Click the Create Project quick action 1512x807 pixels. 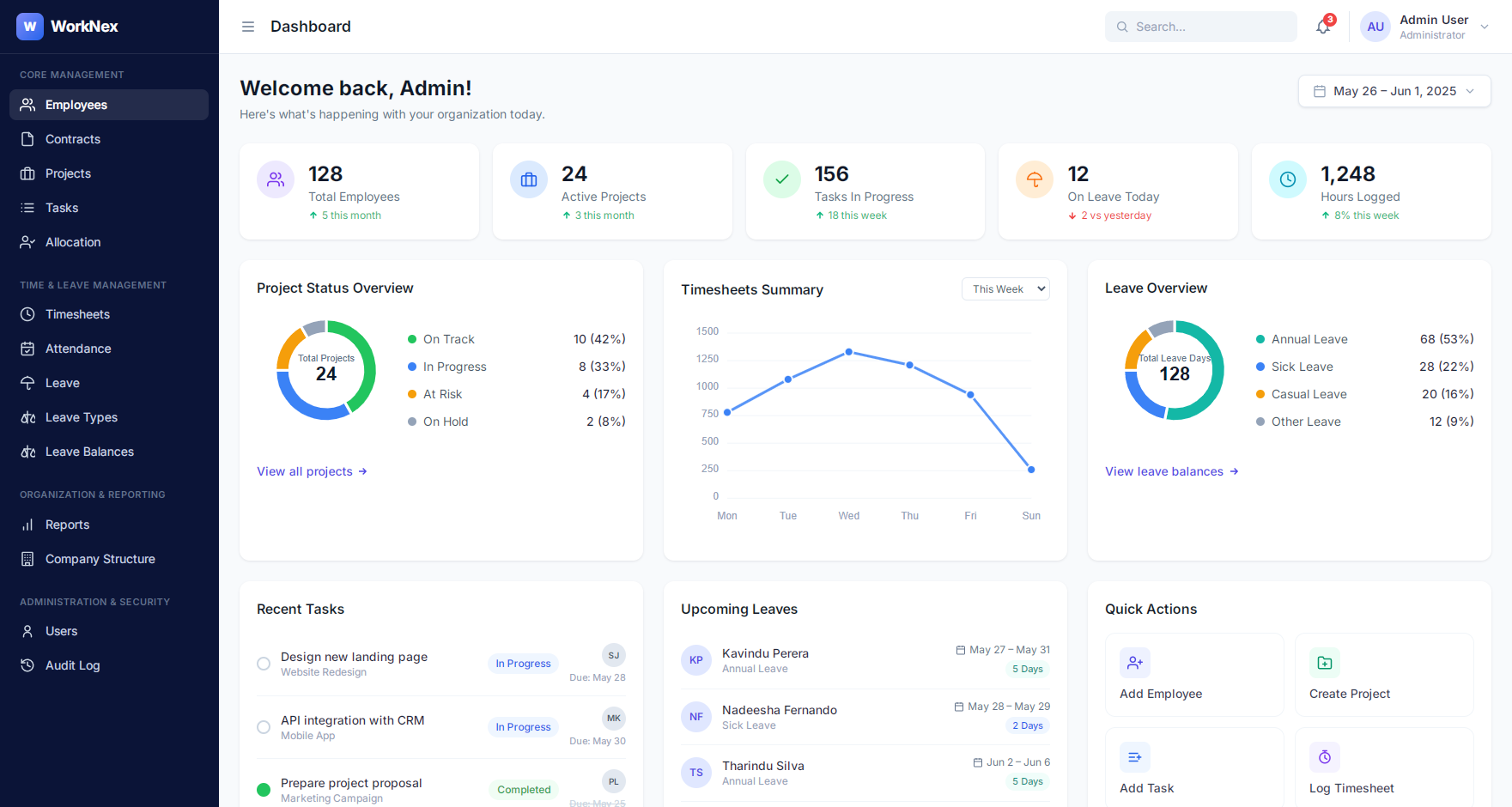tap(1384, 675)
